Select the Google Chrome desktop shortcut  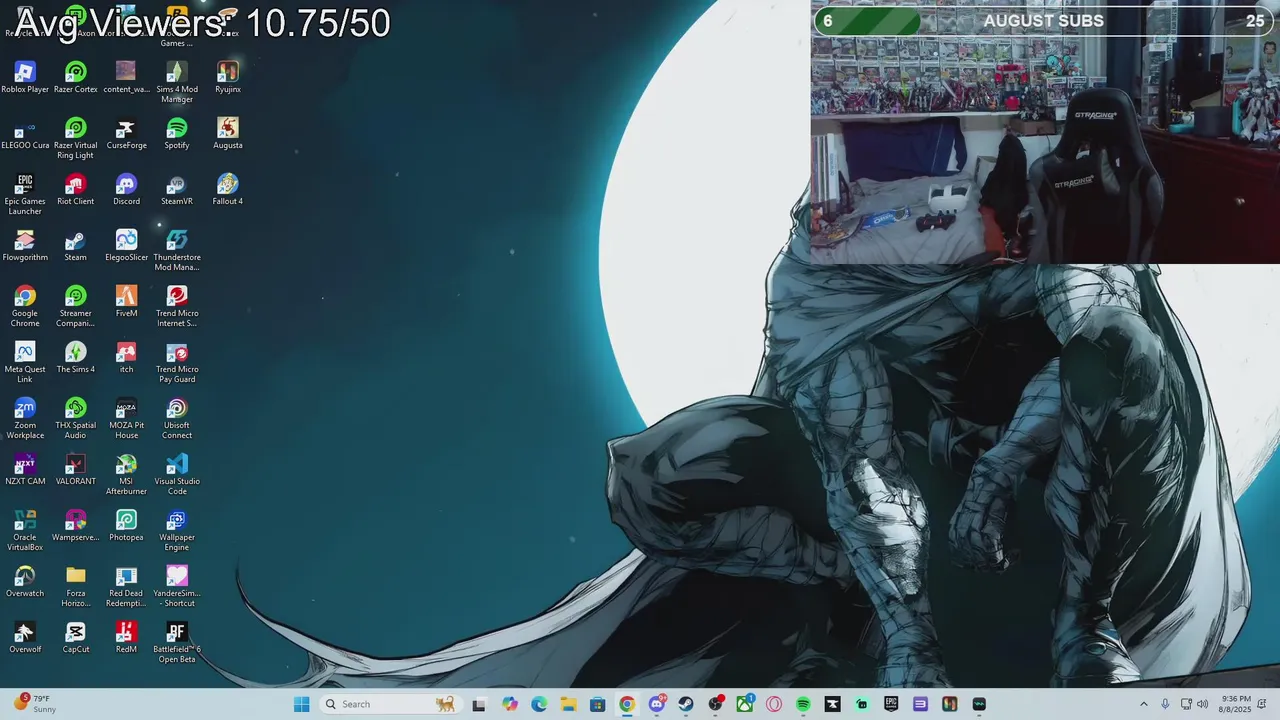[x=25, y=306]
